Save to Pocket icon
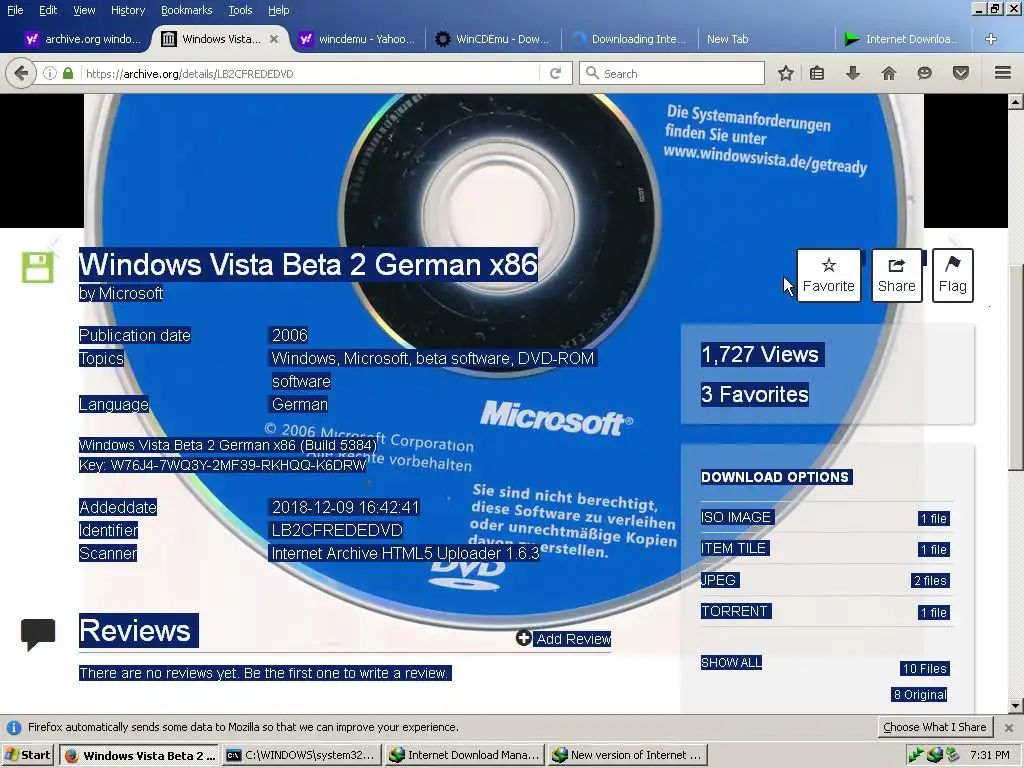This screenshot has height=768, width=1024. [x=961, y=73]
